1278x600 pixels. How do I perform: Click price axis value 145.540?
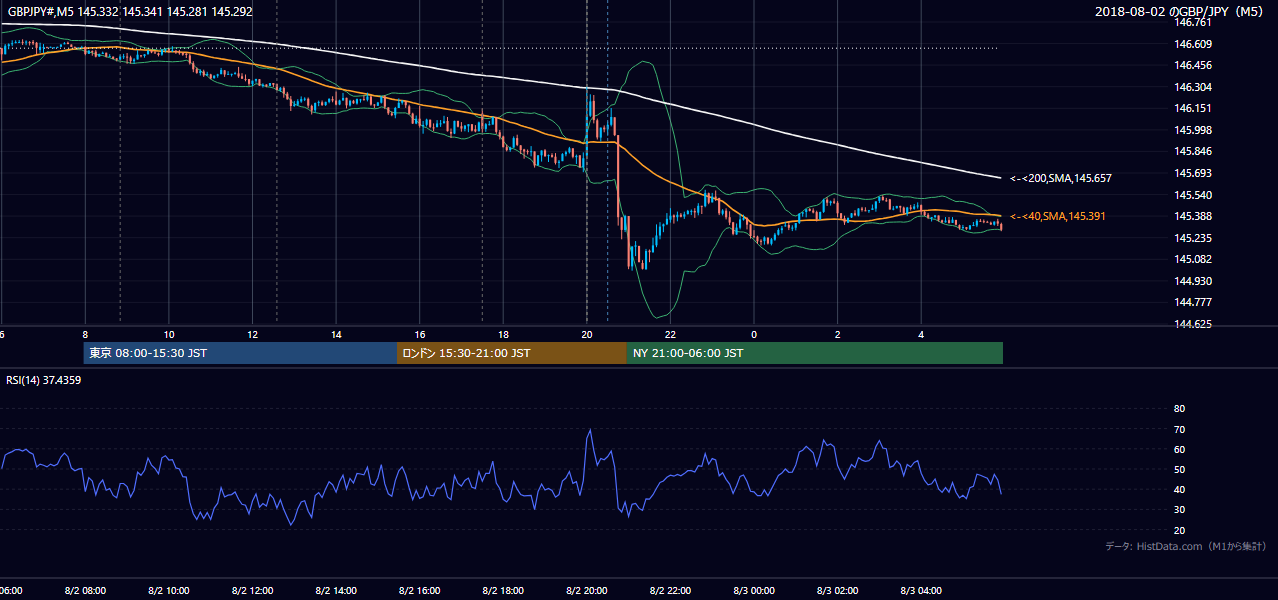(1193, 195)
